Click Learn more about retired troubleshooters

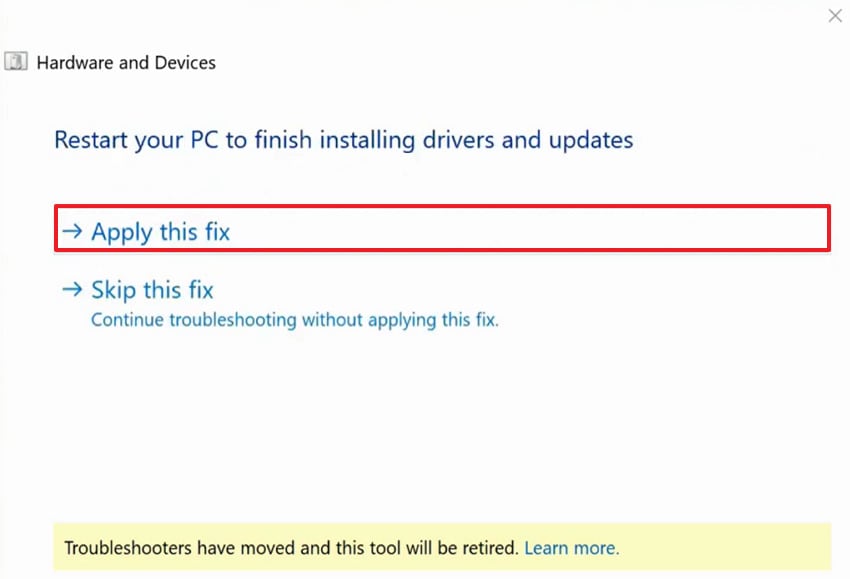point(571,548)
